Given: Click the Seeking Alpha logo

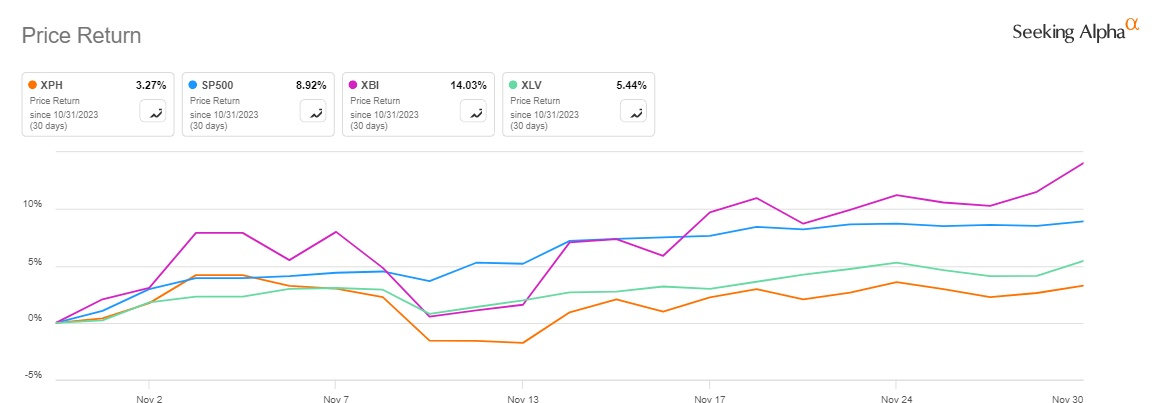Looking at the screenshot, I should [1075, 32].
